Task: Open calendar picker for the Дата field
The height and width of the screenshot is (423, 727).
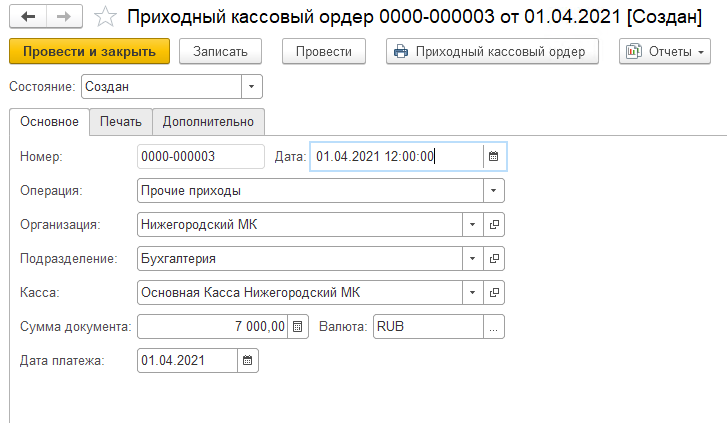Action: point(493,156)
